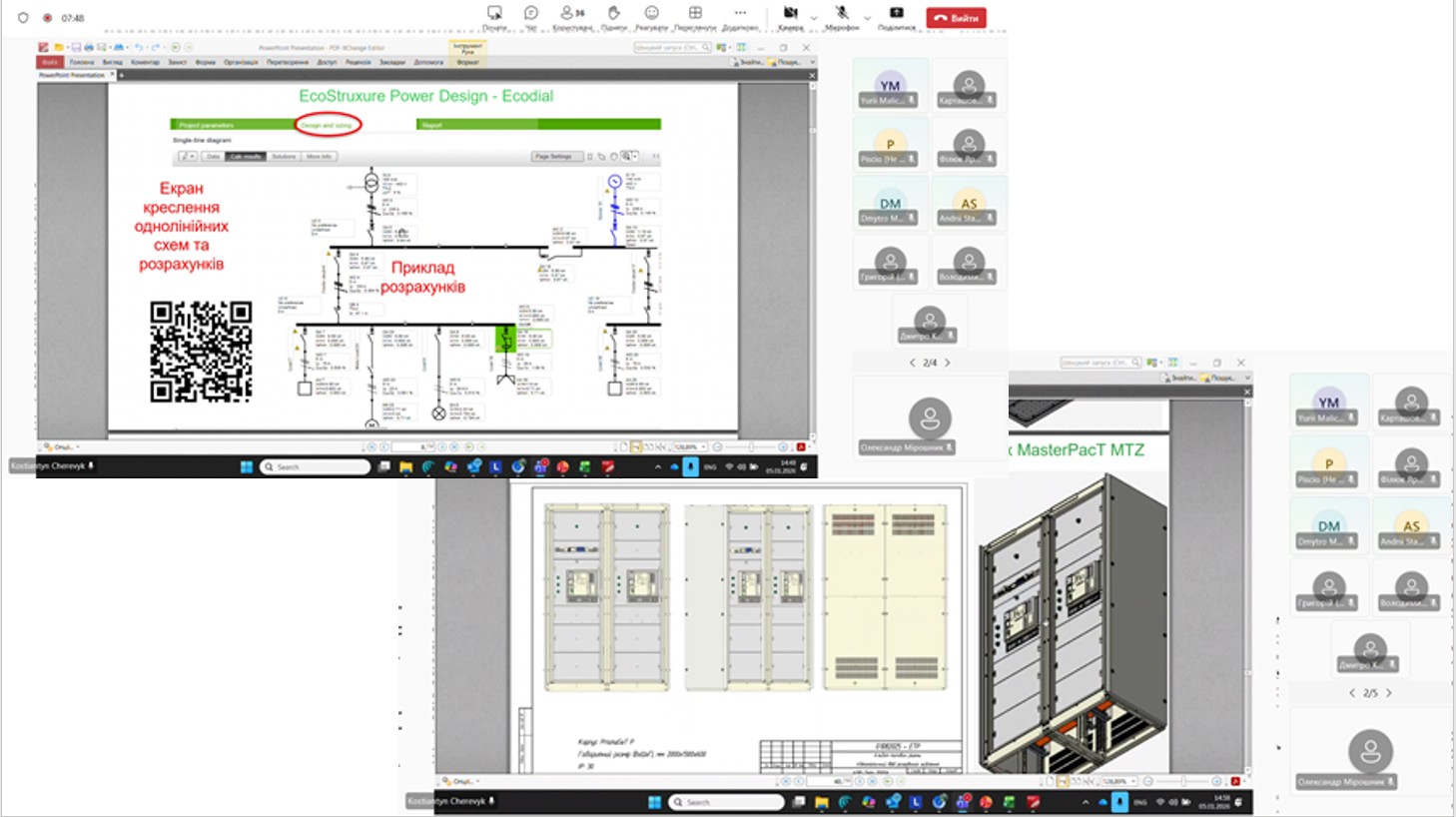Open the More actions ellipsis menu
This screenshot has height=817, width=1456.
pos(740,14)
